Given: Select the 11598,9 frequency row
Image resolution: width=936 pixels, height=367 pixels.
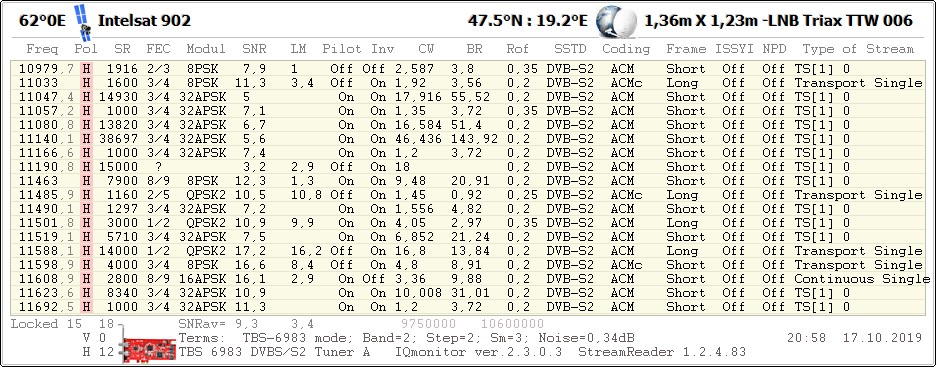Looking at the screenshot, I should coord(469,265).
